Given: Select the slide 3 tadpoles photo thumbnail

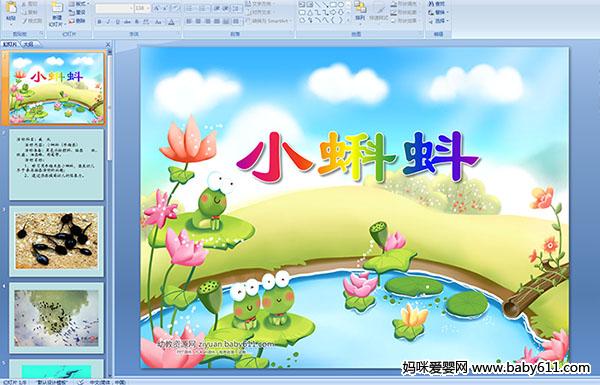Looking at the screenshot, I should [57, 241].
